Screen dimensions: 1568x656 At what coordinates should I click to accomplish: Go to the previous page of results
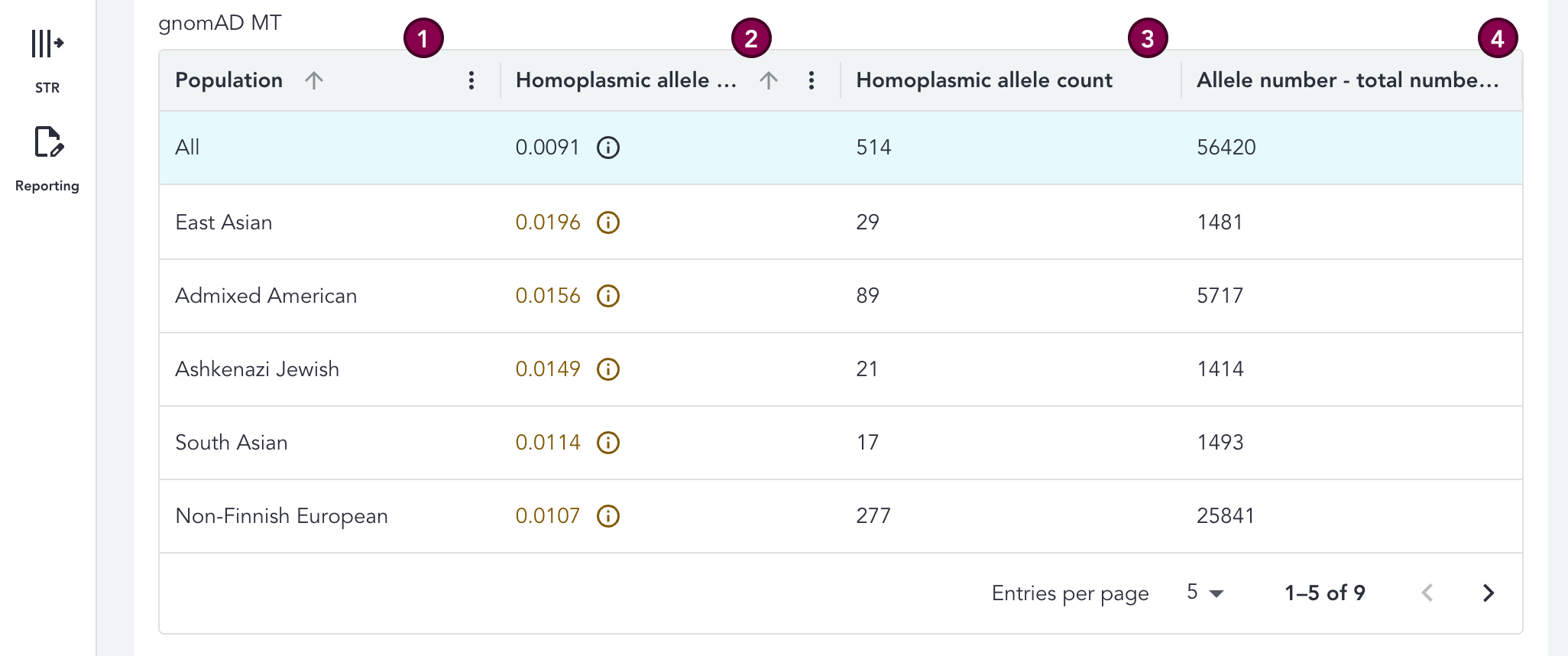[1427, 593]
